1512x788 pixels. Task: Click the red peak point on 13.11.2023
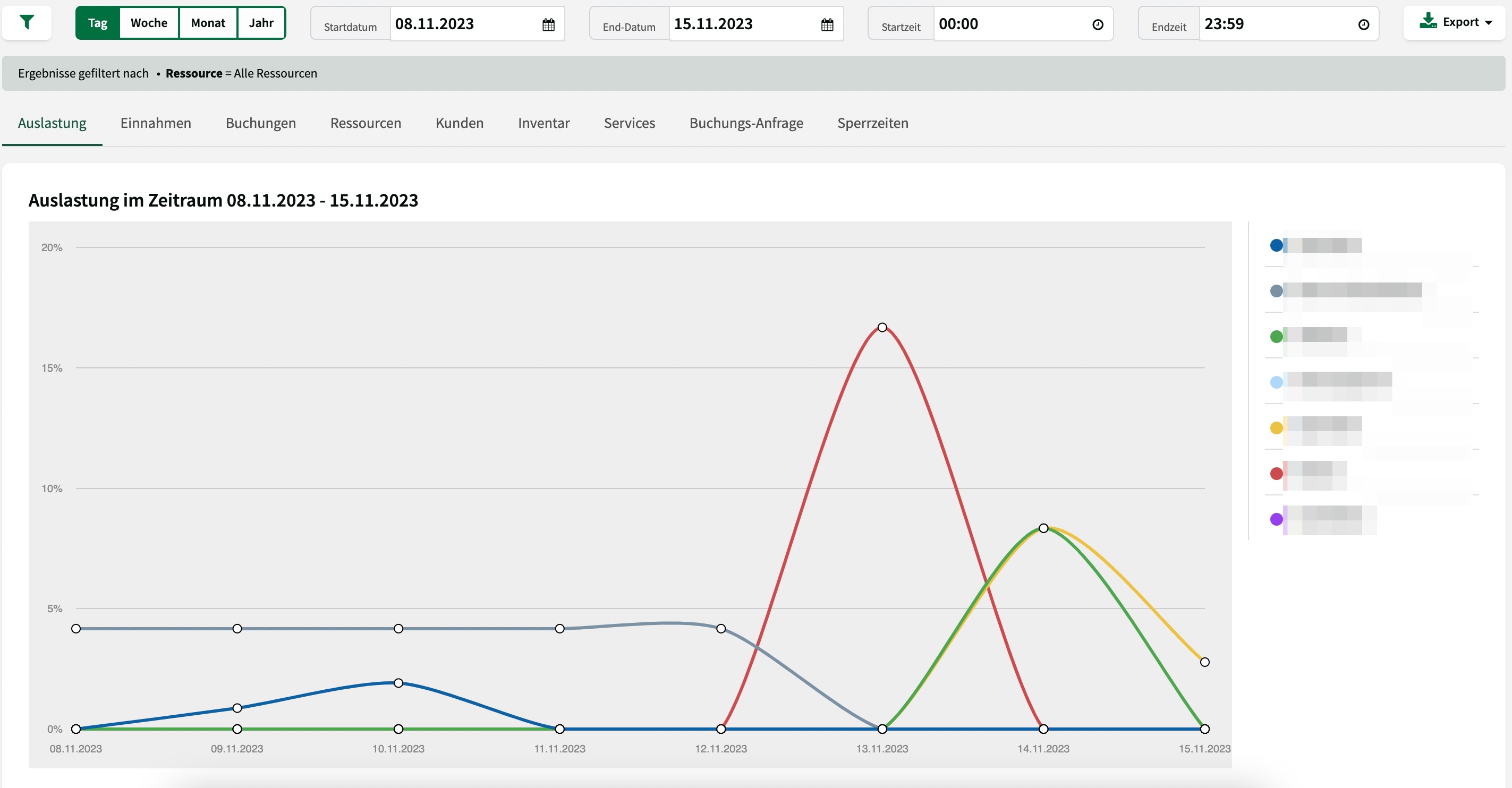click(x=882, y=328)
